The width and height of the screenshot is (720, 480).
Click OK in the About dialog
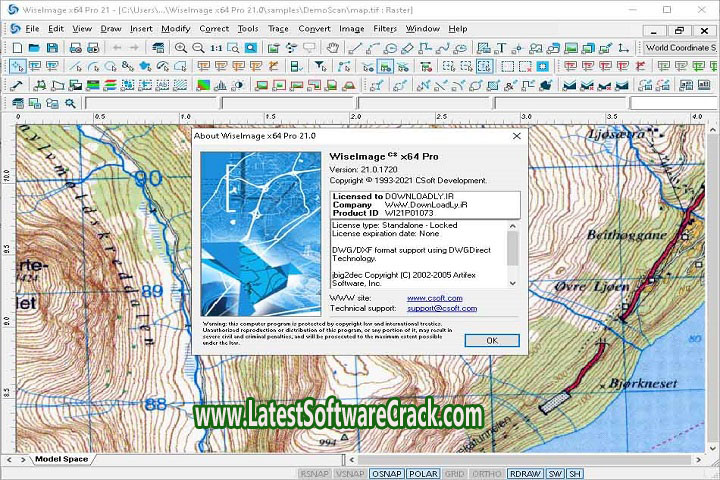tap(490, 340)
